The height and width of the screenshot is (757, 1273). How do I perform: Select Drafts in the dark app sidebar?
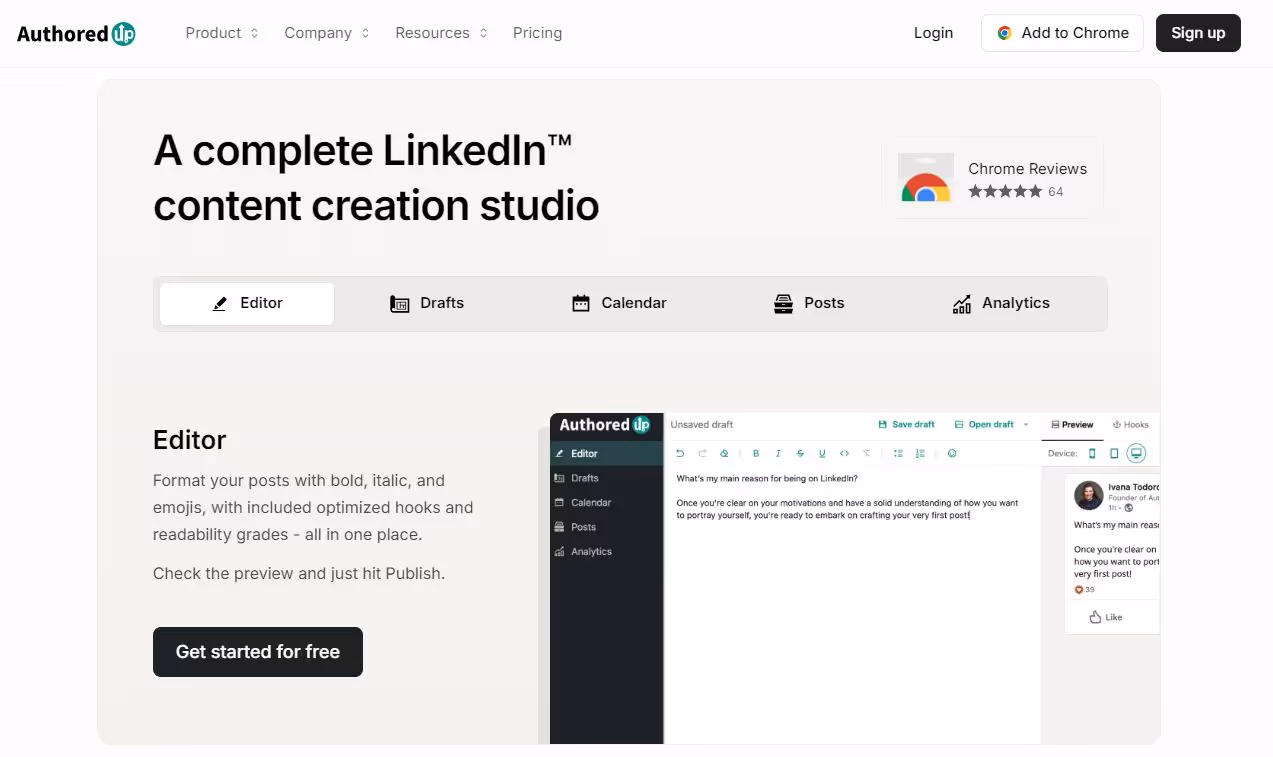click(x=607, y=478)
